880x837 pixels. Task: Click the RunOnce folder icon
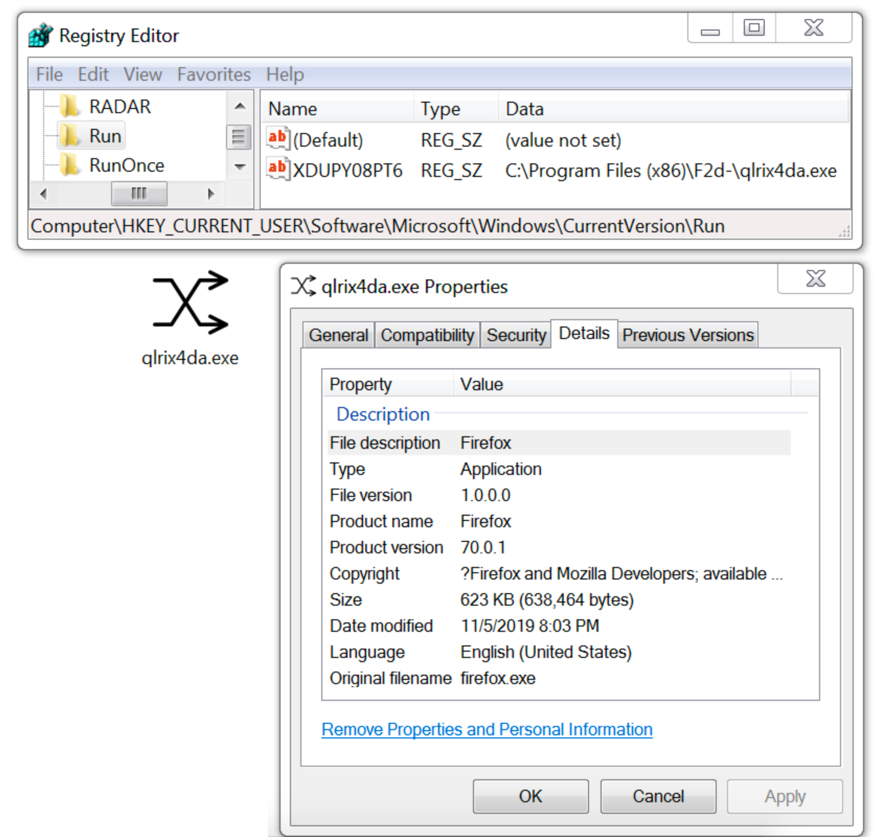click(x=69, y=165)
